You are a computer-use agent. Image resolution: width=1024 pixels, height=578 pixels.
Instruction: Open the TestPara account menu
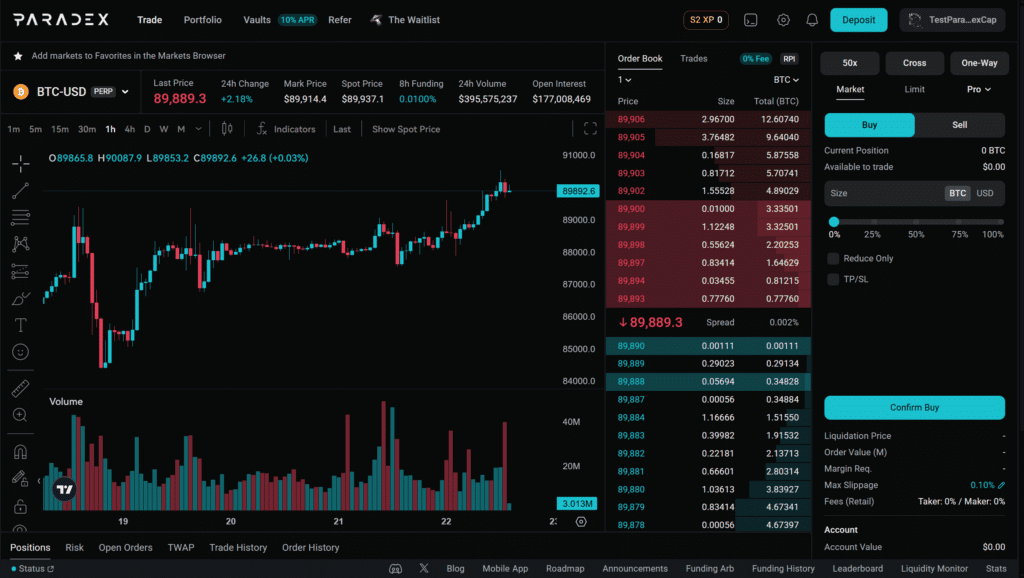click(954, 20)
